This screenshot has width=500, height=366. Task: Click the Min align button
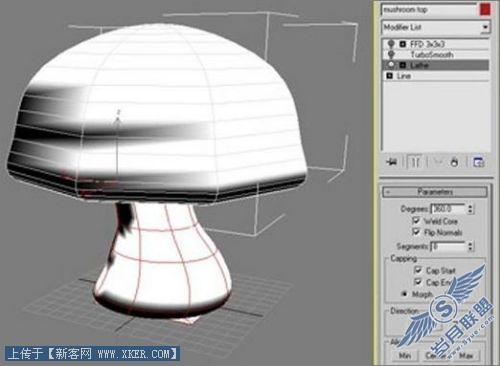[x=404, y=356]
